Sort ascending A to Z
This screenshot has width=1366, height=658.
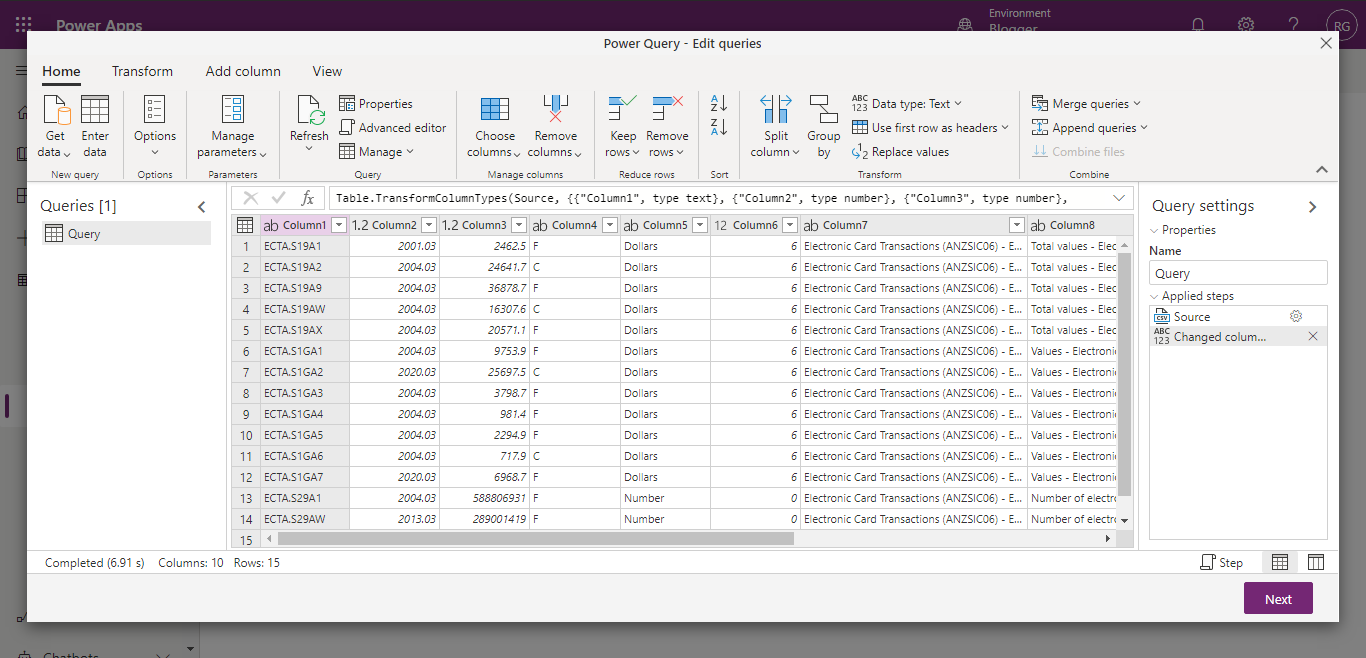[x=719, y=104]
